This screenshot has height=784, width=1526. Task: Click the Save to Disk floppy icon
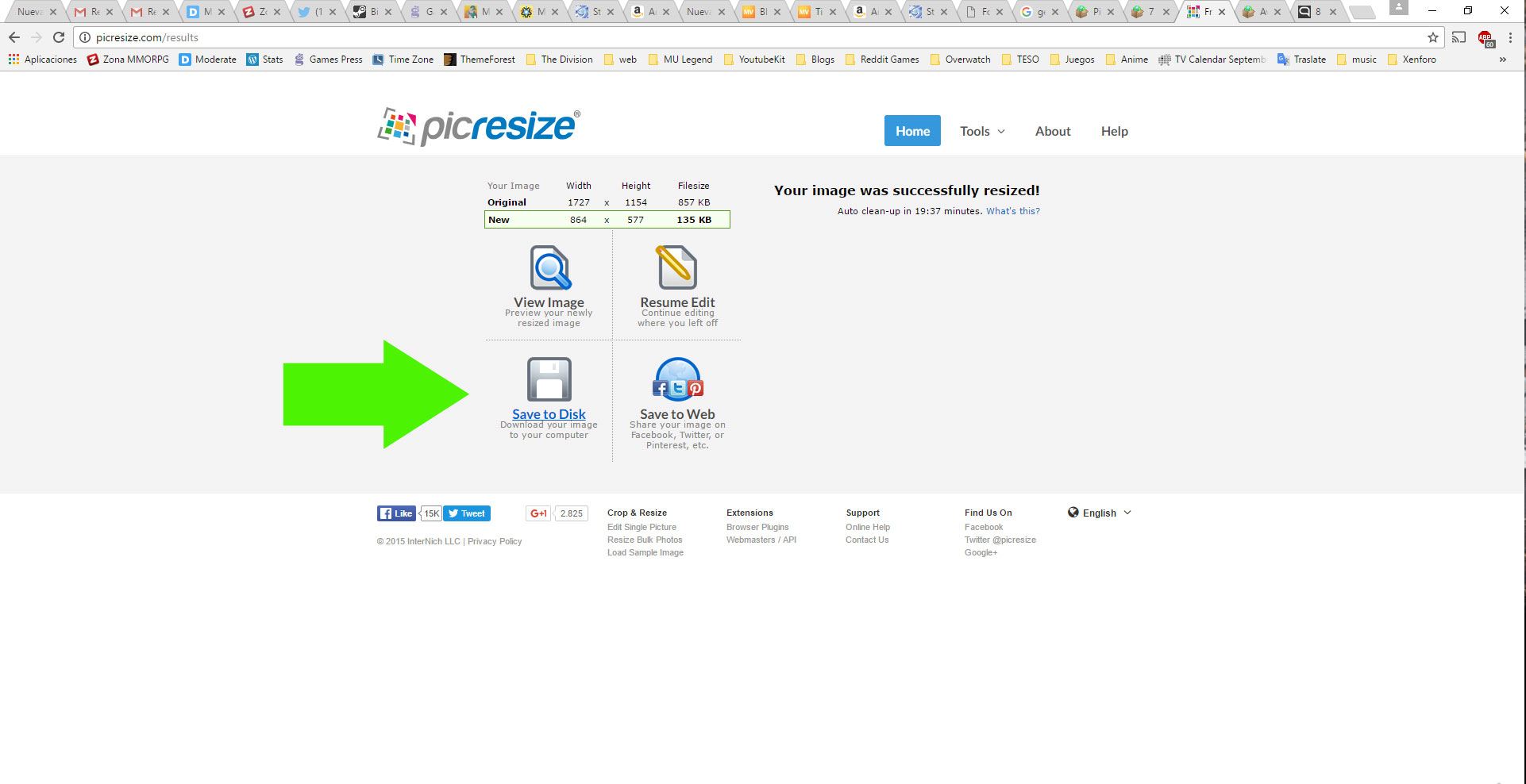pyautogui.click(x=549, y=379)
